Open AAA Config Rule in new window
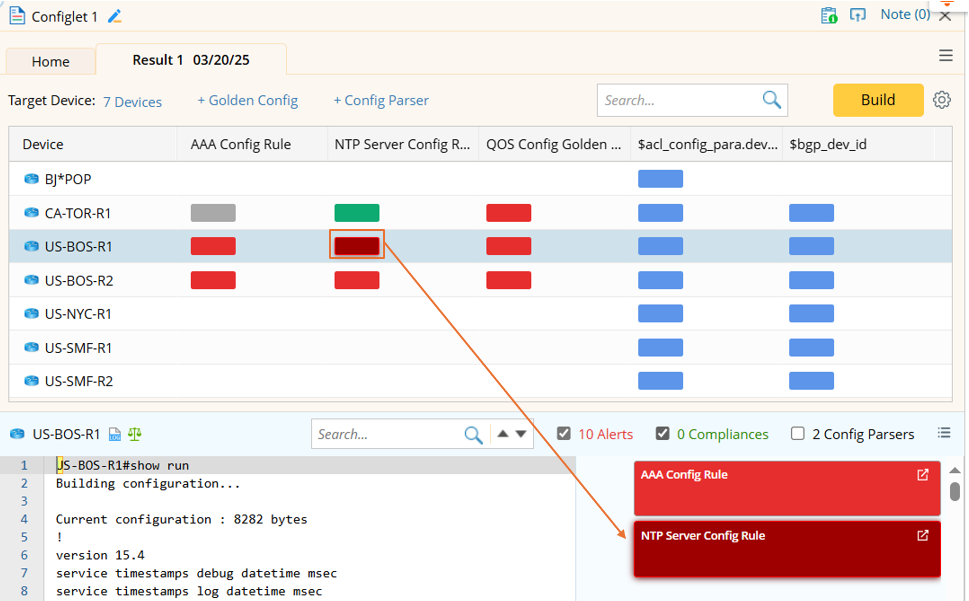 923,474
